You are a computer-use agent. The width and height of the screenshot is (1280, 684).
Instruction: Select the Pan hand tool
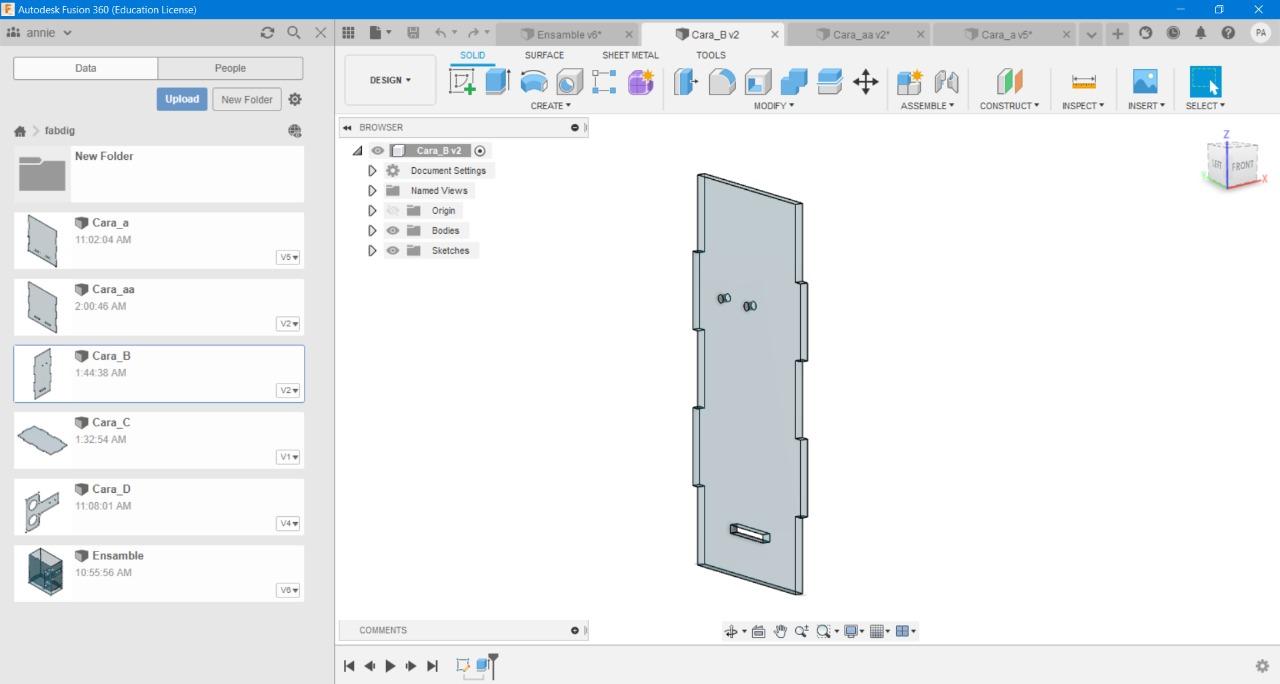click(780, 631)
